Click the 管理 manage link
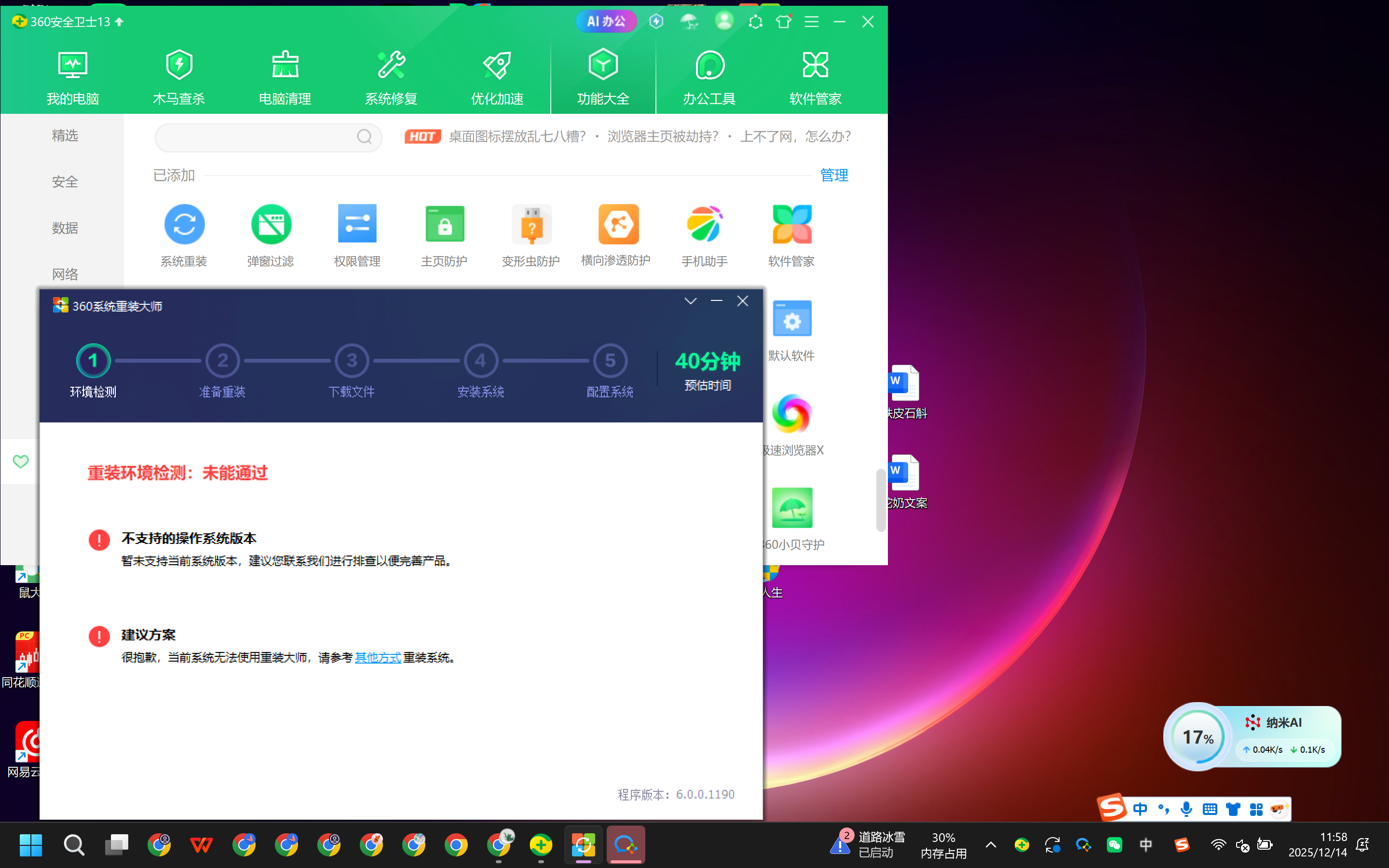Viewport: 1389px width, 868px height. tap(833, 175)
